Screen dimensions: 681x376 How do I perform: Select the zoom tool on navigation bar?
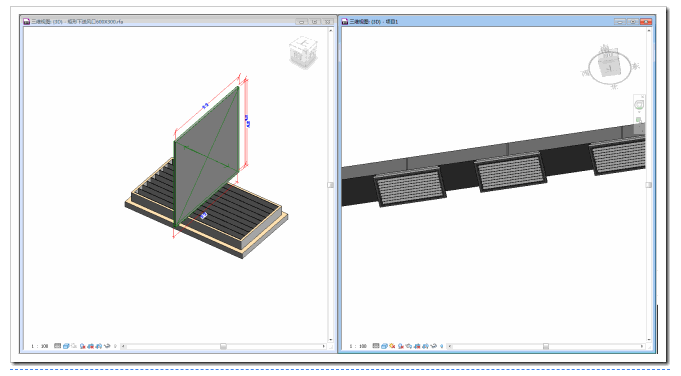[638, 120]
